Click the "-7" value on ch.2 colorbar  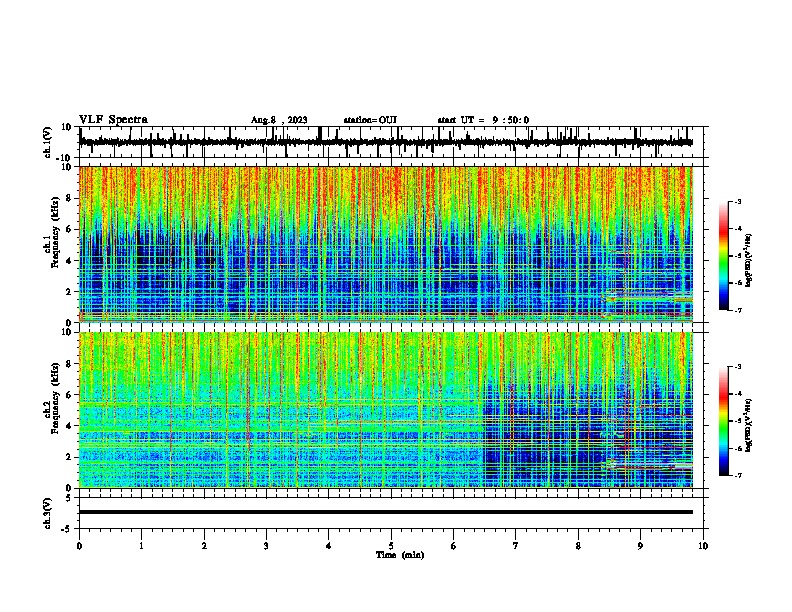(737, 475)
